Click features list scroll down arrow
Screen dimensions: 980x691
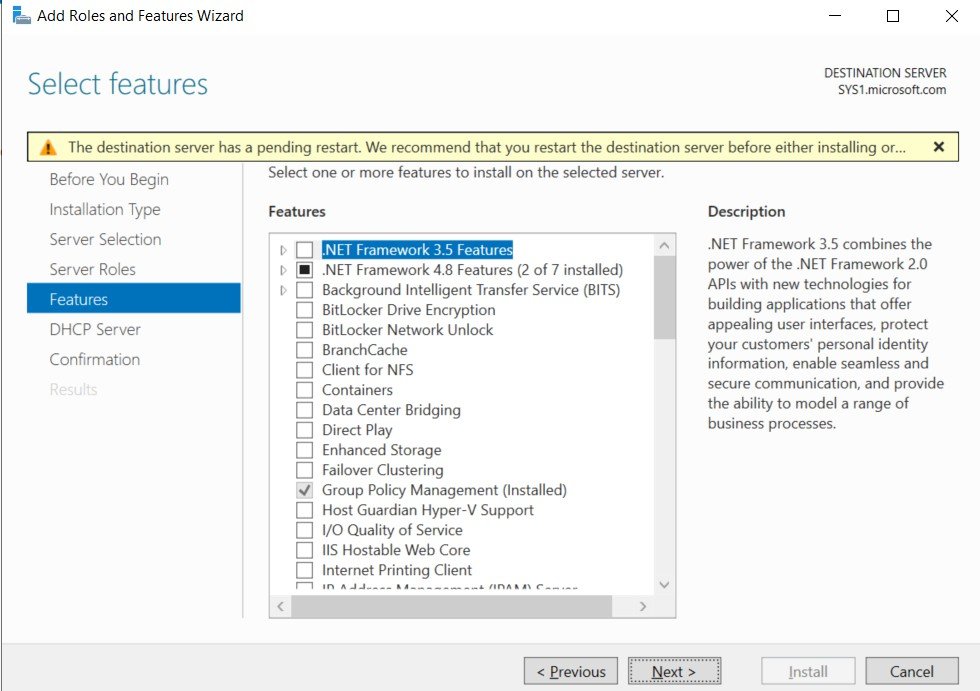(x=664, y=585)
